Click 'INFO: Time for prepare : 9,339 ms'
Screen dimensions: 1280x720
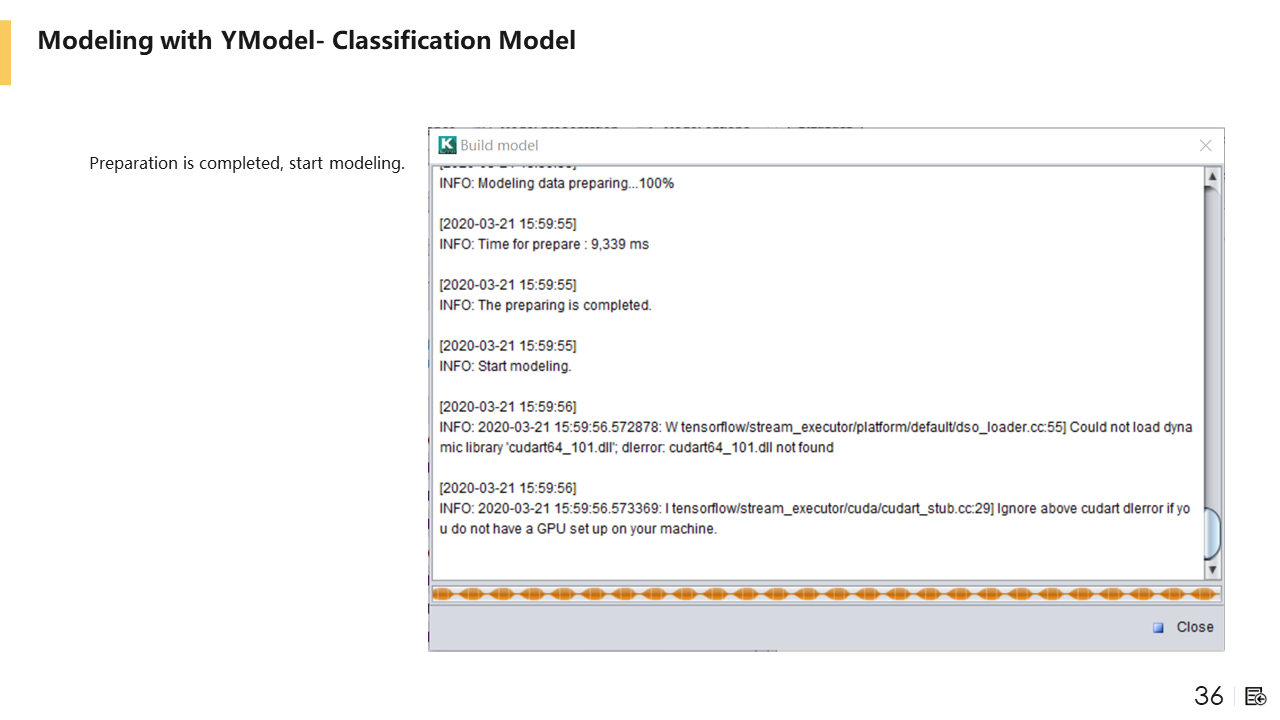point(544,244)
